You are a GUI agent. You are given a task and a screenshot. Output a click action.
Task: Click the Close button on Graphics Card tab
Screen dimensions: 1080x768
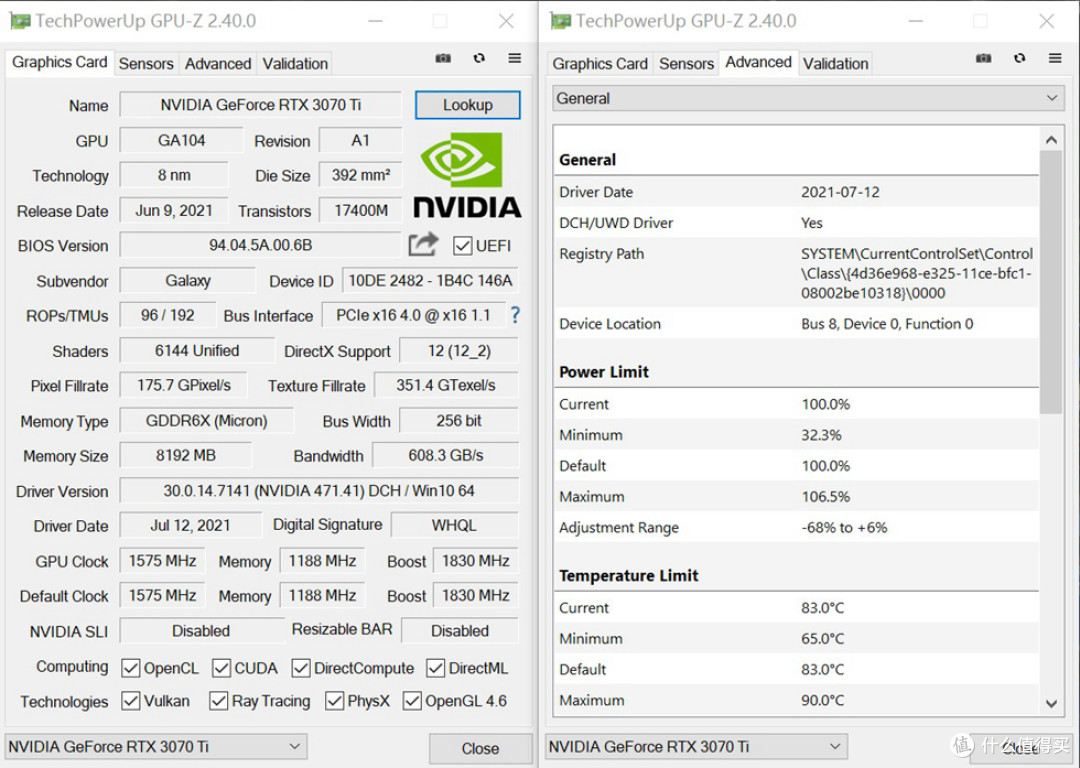(480, 748)
